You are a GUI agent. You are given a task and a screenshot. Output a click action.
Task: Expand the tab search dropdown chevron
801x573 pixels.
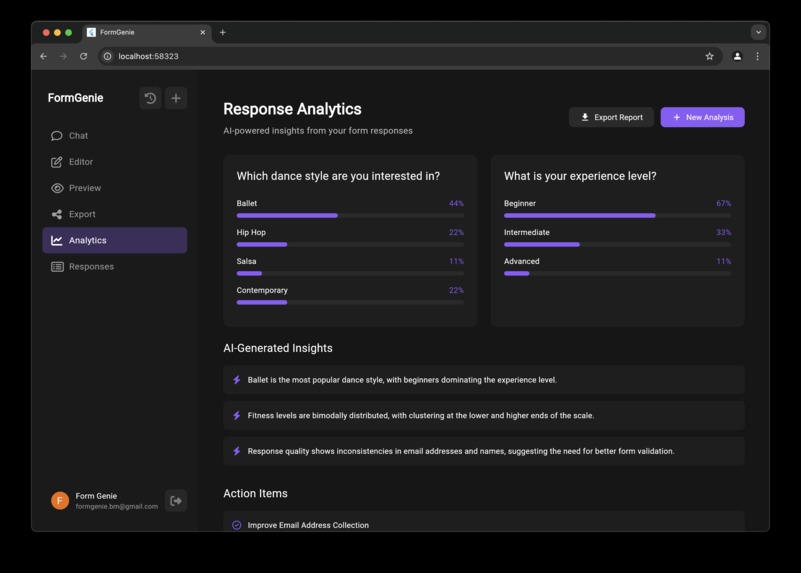point(758,32)
